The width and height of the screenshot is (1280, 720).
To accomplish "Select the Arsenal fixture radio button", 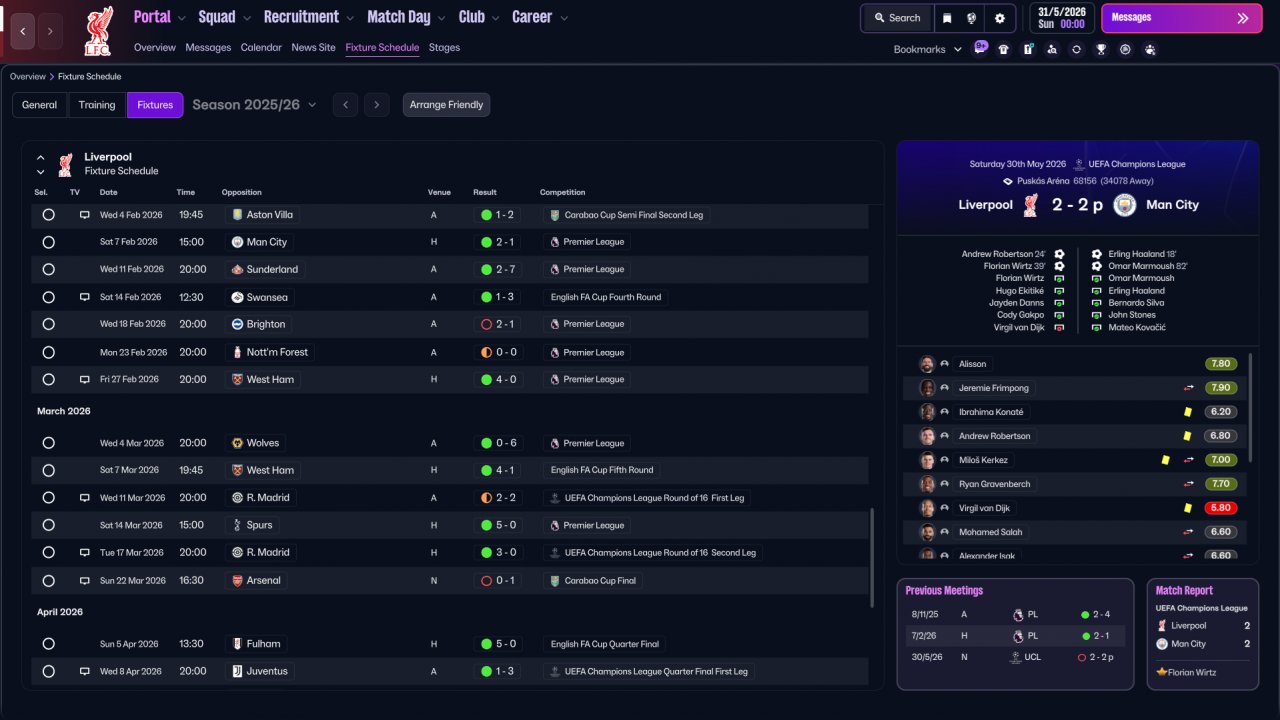I will click(x=48, y=581).
